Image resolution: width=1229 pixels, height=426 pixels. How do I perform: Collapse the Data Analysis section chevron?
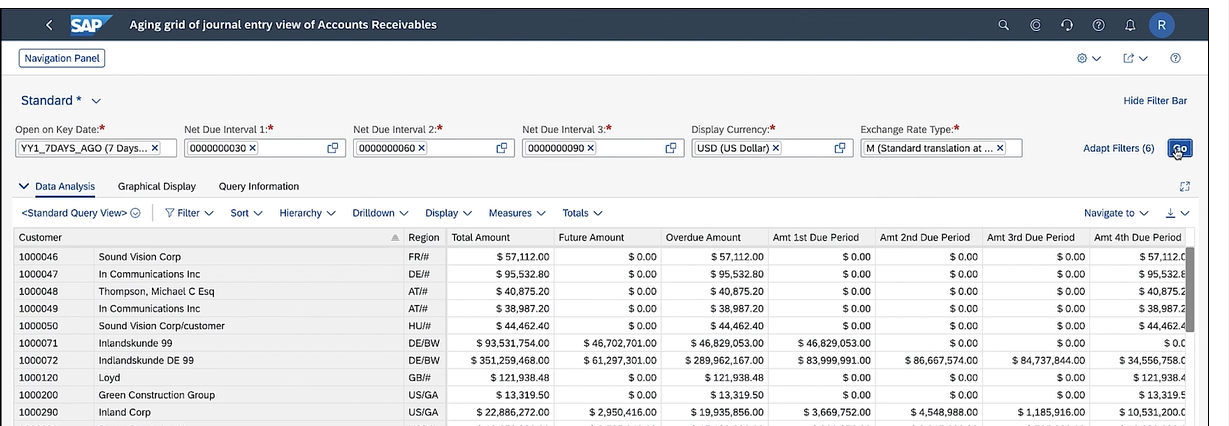pos(24,186)
